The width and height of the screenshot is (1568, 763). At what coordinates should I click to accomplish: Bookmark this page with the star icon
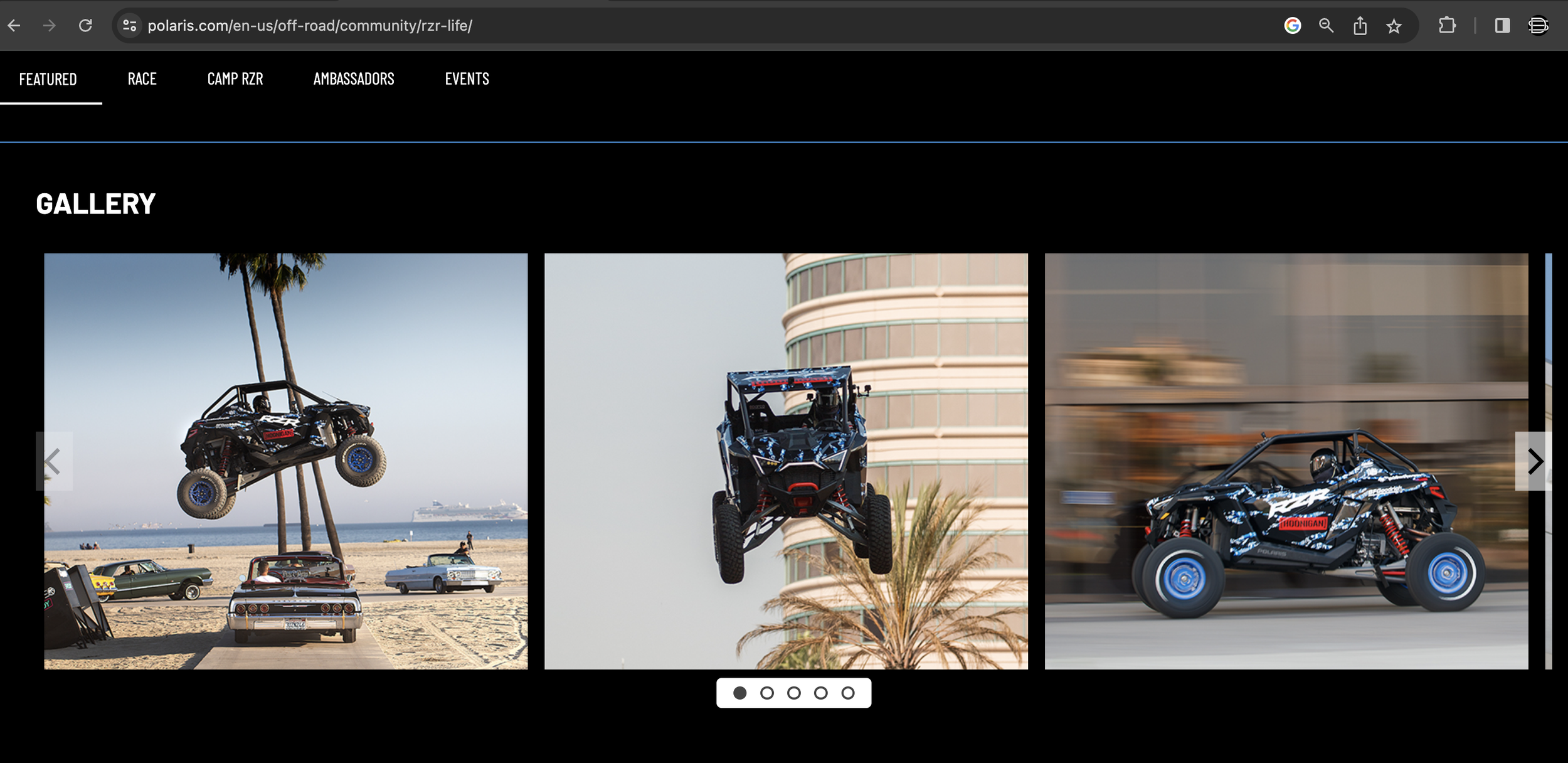pyautogui.click(x=1394, y=26)
